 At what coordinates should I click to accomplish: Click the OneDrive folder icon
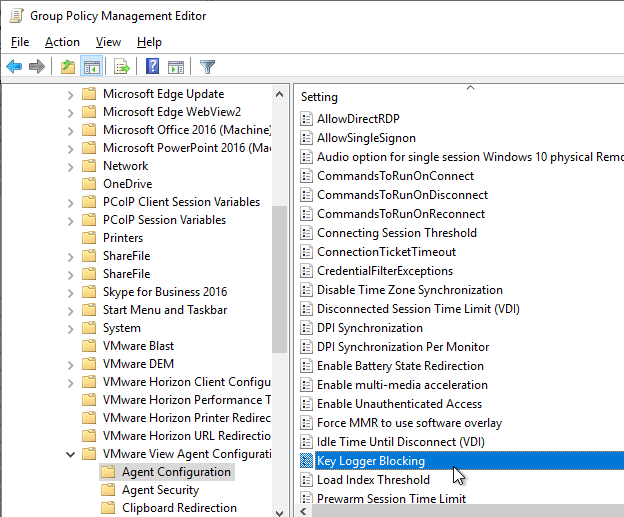click(89, 183)
